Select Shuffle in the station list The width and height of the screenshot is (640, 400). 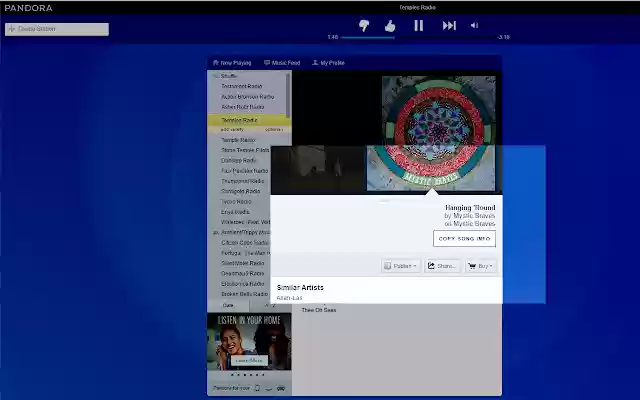229,76
